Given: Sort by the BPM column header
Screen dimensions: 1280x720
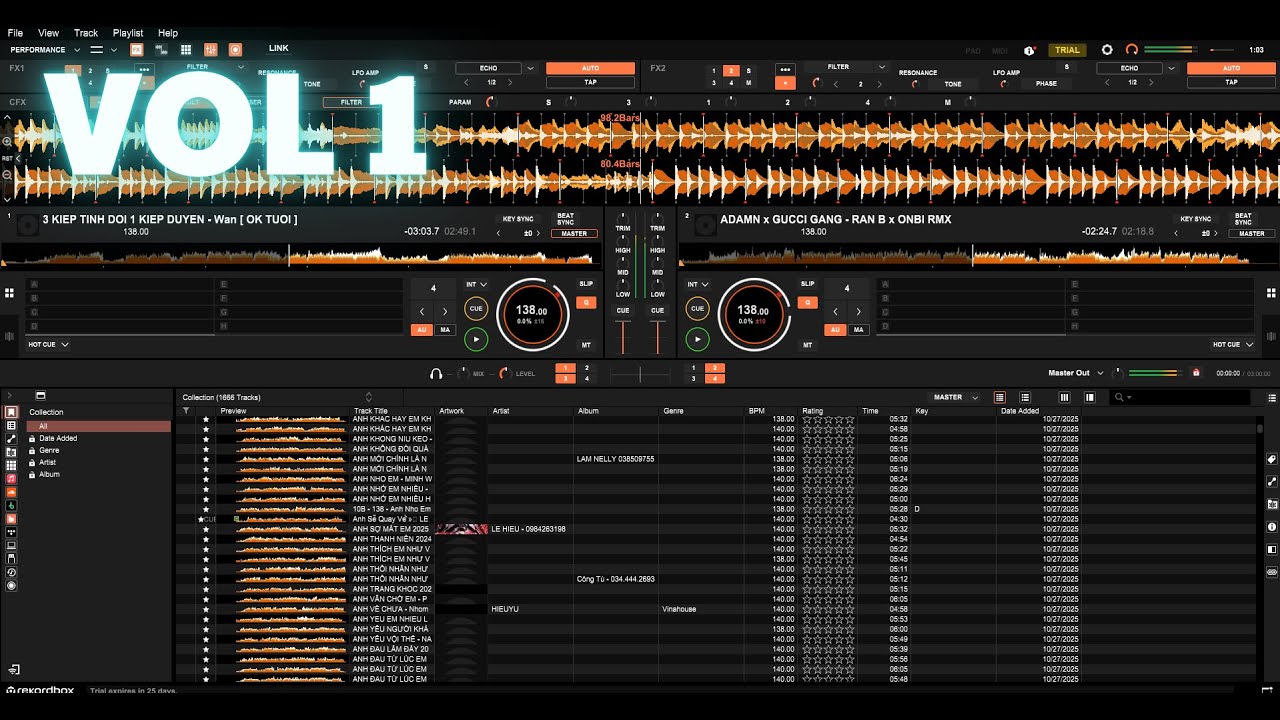Looking at the screenshot, I should point(757,411).
